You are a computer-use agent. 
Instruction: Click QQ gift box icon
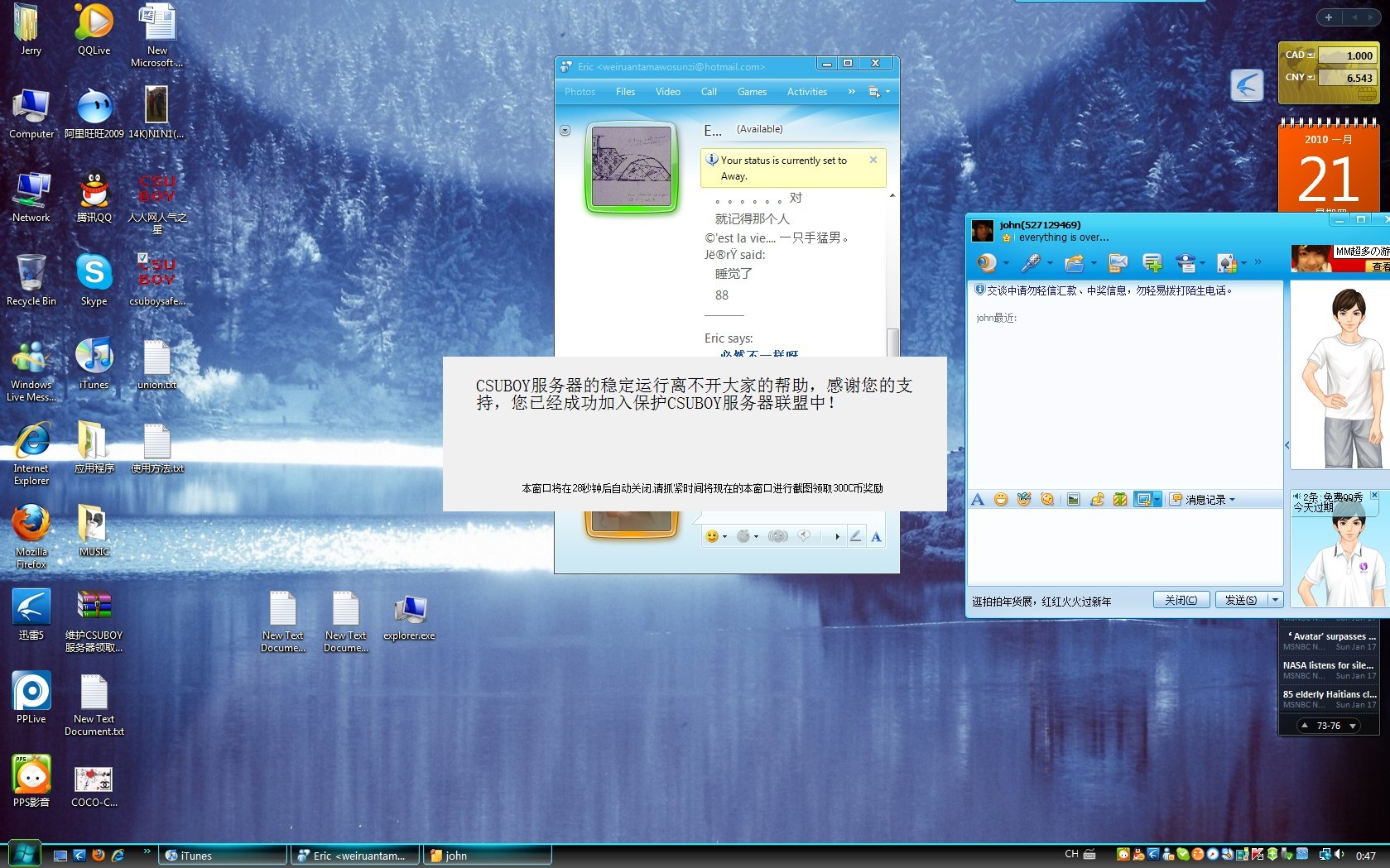(1120, 499)
